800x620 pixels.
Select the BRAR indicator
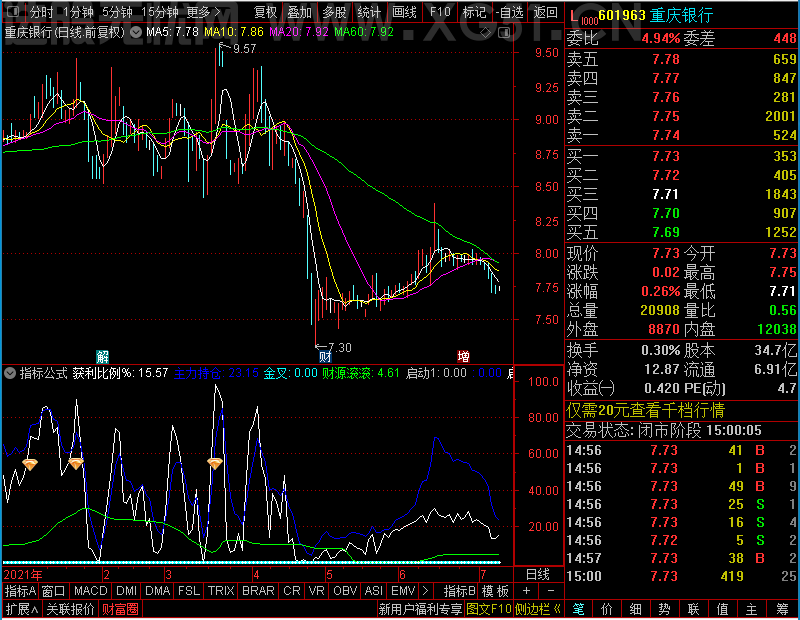coord(258,591)
